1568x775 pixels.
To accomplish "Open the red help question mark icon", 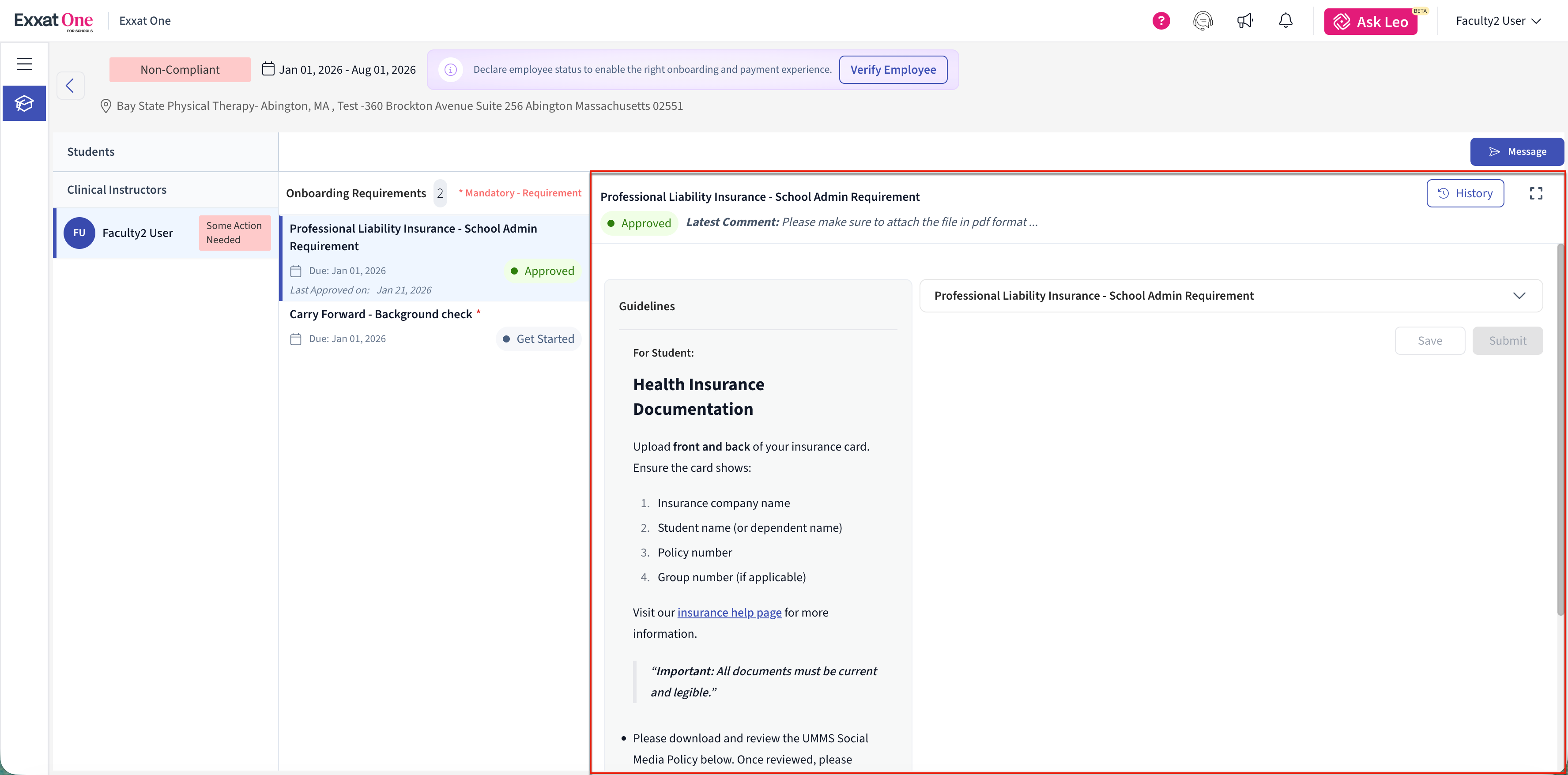I will [x=1161, y=21].
